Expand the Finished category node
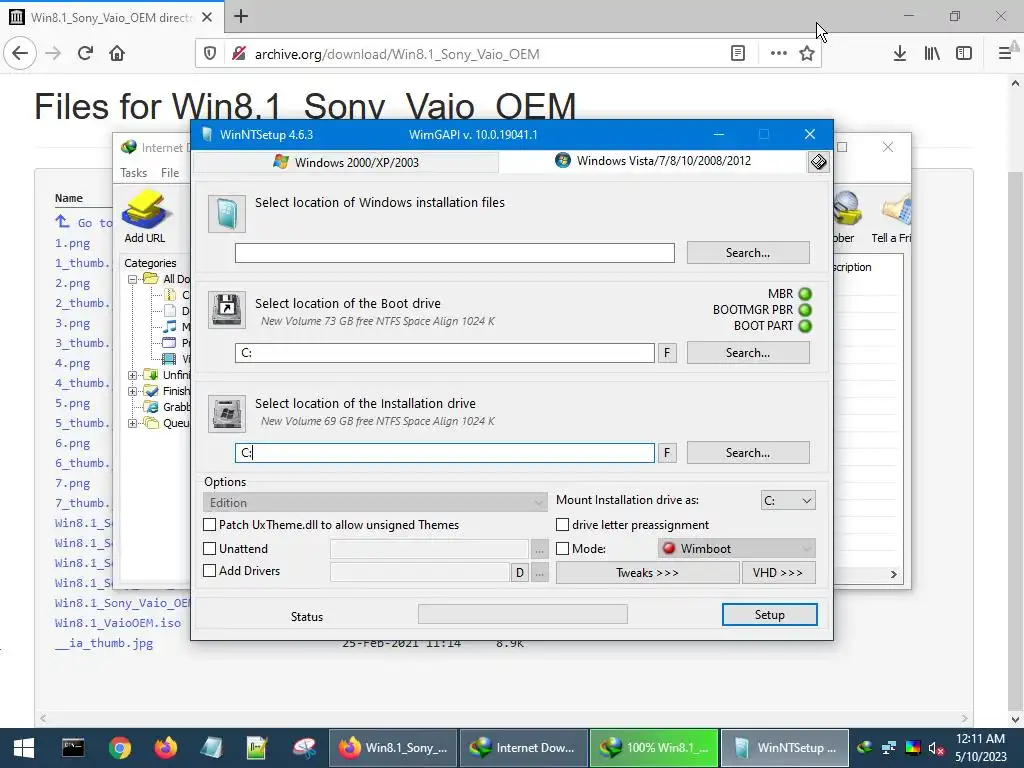 (x=133, y=391)
